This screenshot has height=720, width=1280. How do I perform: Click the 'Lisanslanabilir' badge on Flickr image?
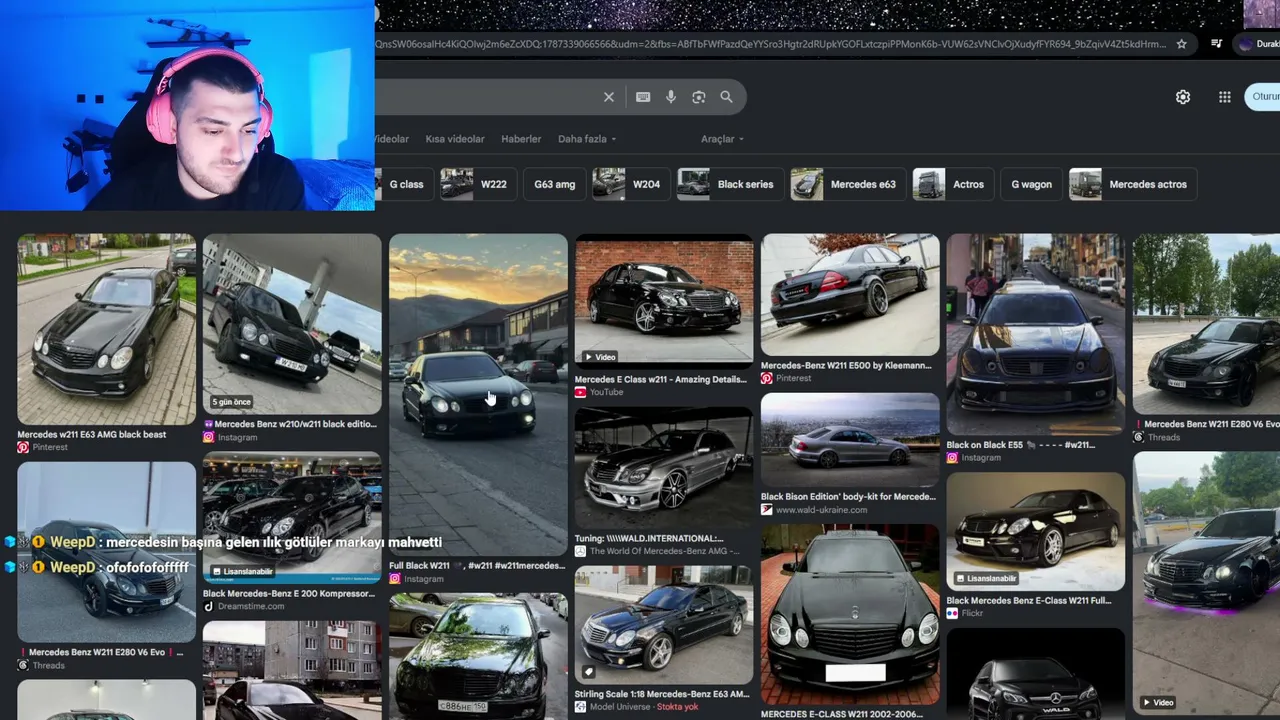pos(985,578)
